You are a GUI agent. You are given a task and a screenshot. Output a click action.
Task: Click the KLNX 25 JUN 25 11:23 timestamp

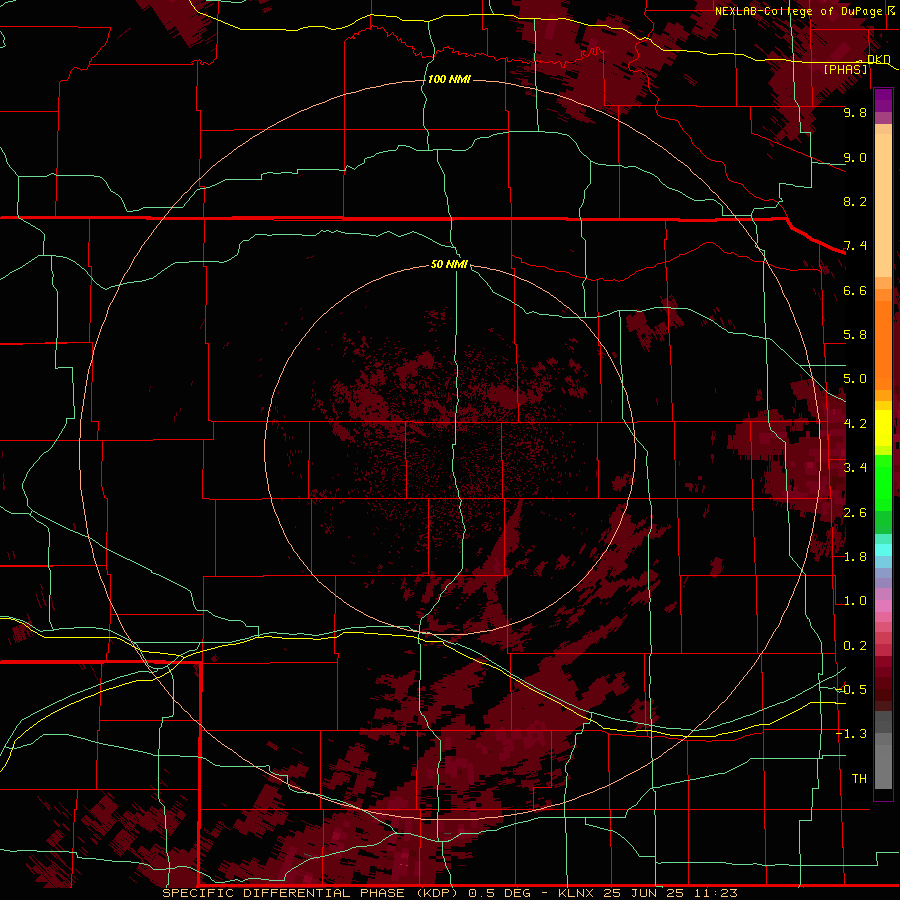(647, 893)
